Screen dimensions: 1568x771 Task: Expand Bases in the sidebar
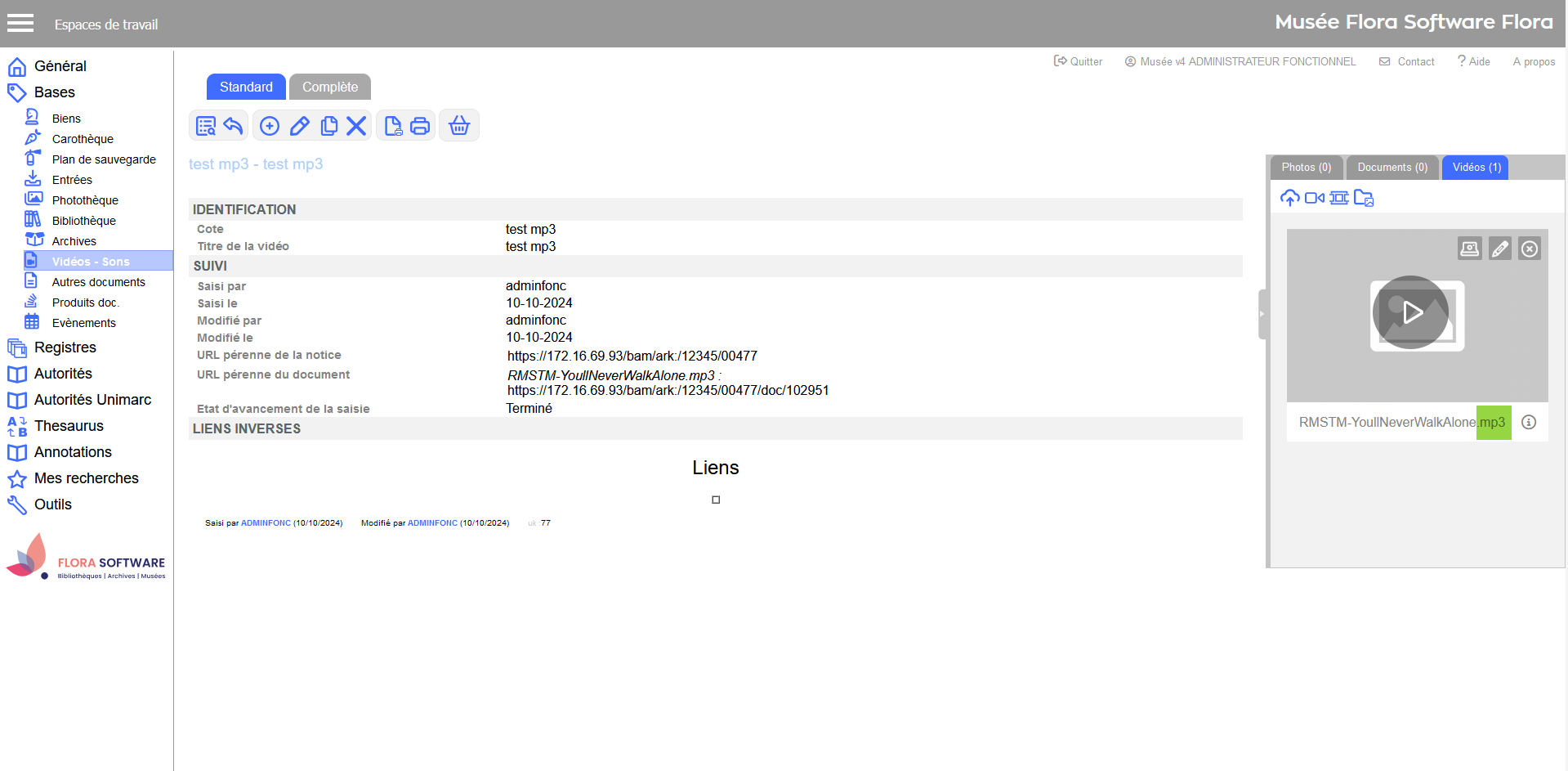(54, 92)
